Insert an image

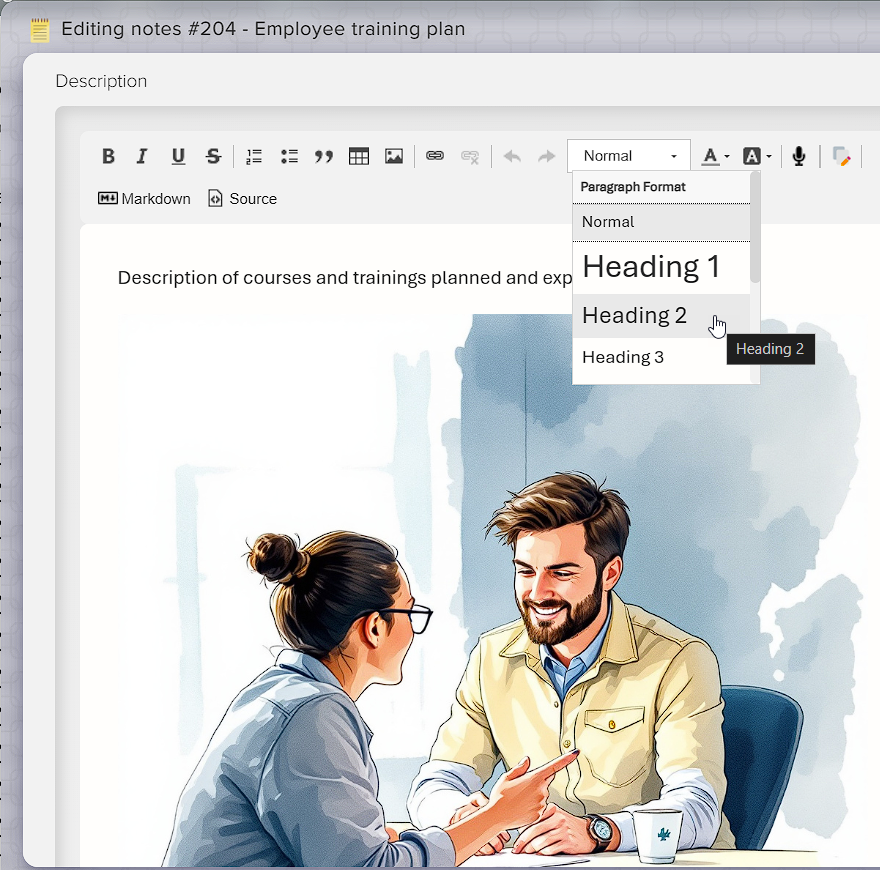(x=394, y=156)
